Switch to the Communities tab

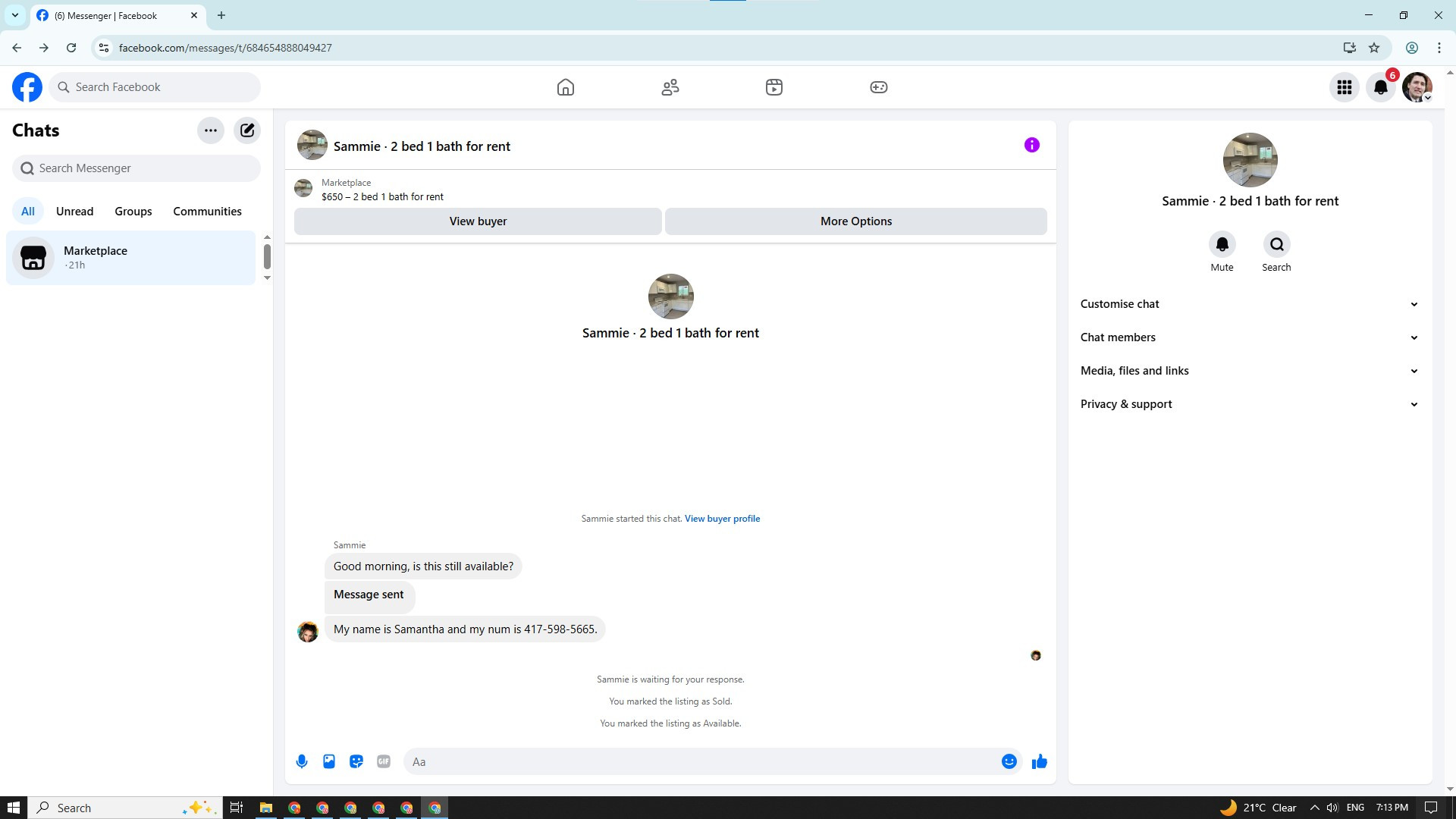click(207, 212)
